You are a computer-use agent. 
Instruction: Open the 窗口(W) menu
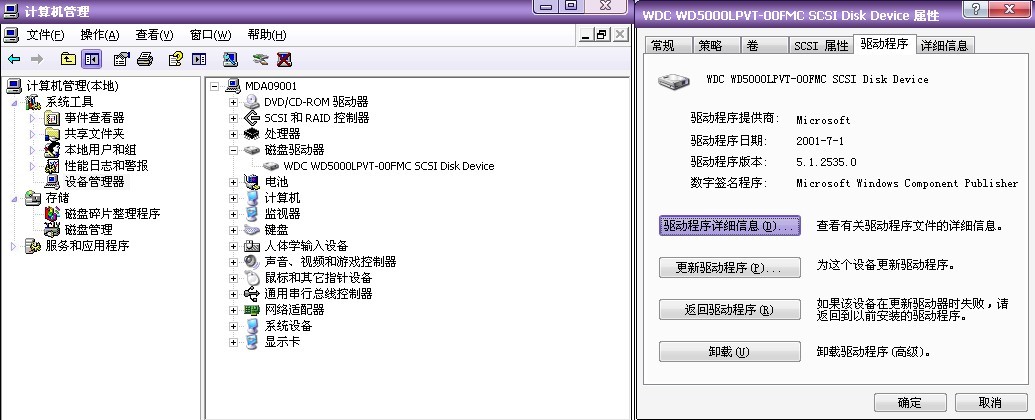[x=211, y=35]
